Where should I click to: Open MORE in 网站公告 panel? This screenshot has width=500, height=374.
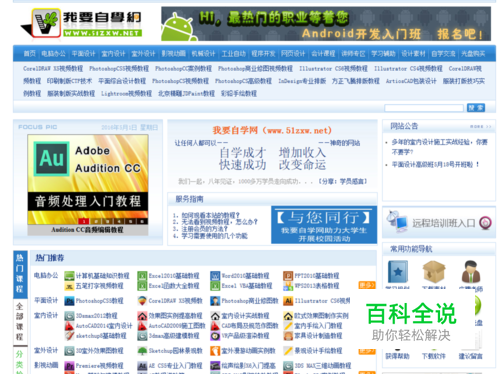[480, 127]
